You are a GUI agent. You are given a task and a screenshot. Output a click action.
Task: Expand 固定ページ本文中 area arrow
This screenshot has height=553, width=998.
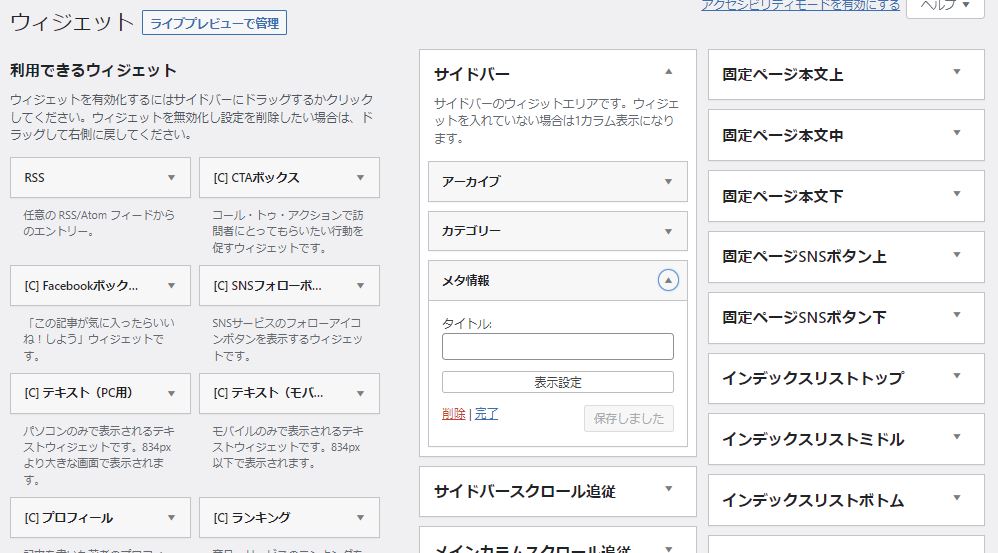click(957, 133)
